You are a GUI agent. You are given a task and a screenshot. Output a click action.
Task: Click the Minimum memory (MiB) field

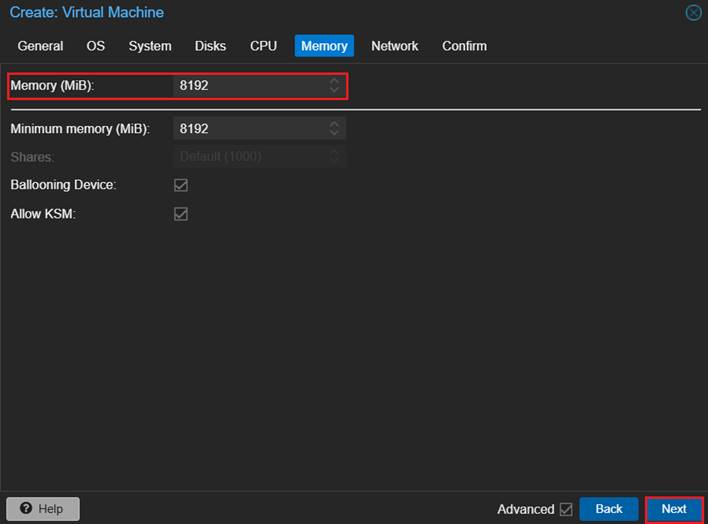click(250, 129)
